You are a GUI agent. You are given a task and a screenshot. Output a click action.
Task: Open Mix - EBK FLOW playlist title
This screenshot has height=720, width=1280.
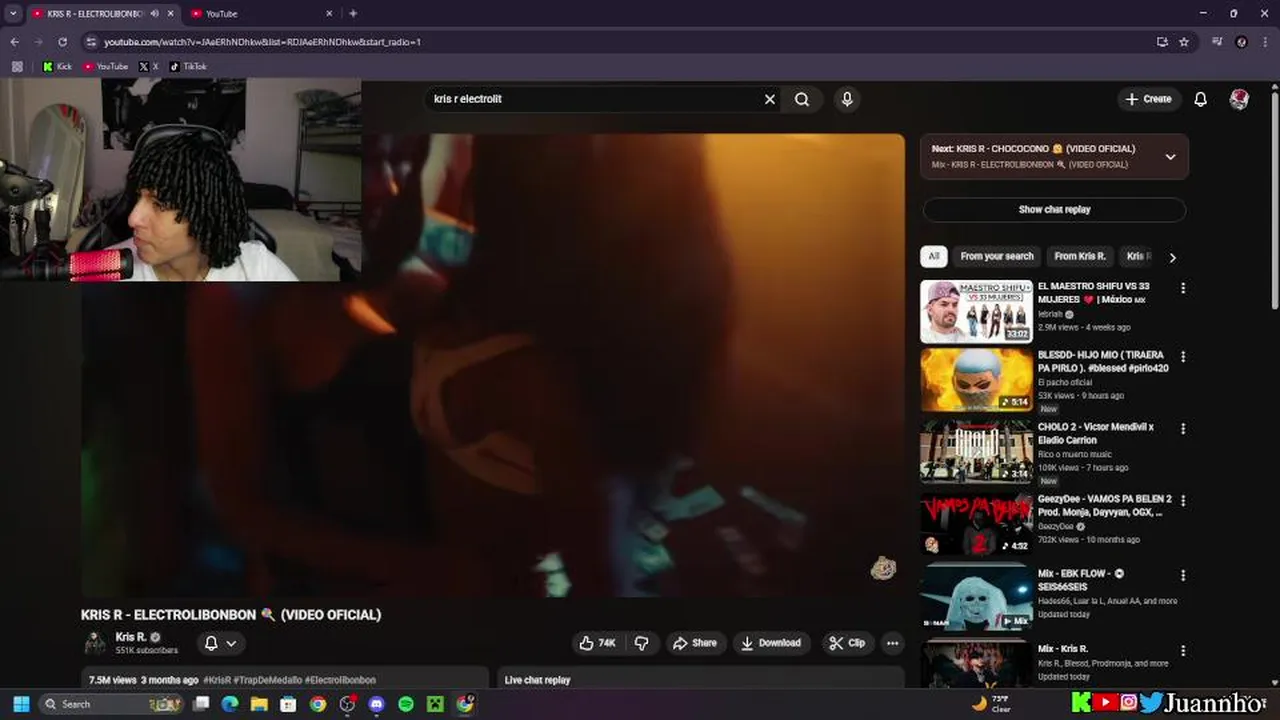(x=1081, y=580)
